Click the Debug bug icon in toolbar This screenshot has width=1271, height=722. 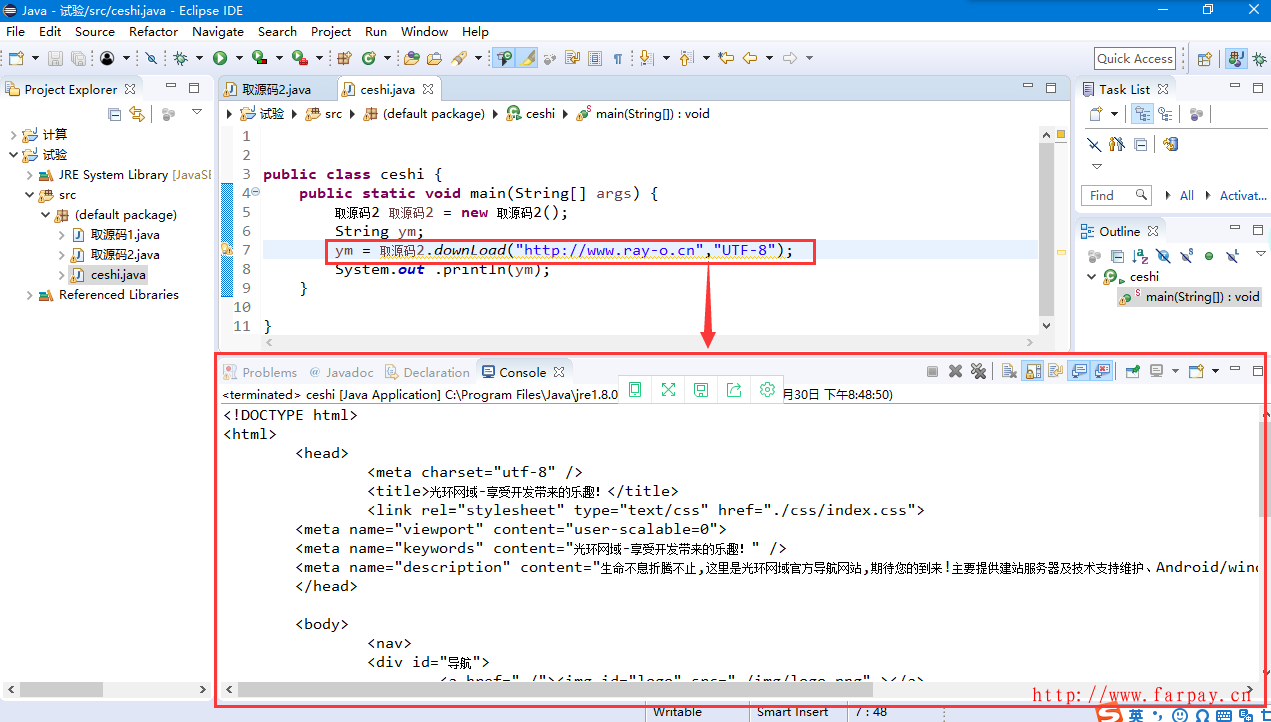pyautogui.click(x=180, y=58)
